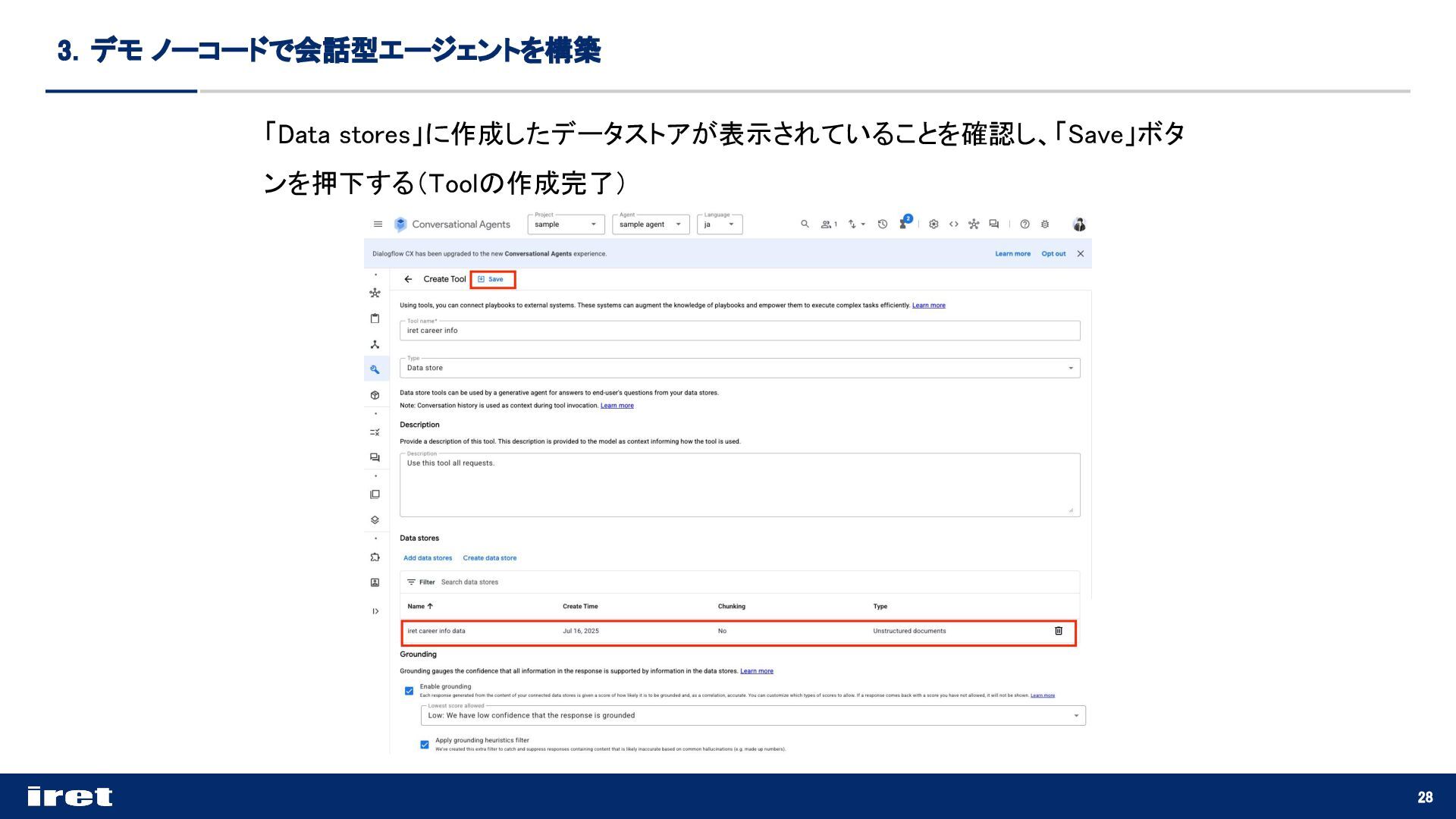The height and width of the screenshot is (819, 1456).
Task: Open Learn more link under Enable grounding
Action: (1043, 695)
